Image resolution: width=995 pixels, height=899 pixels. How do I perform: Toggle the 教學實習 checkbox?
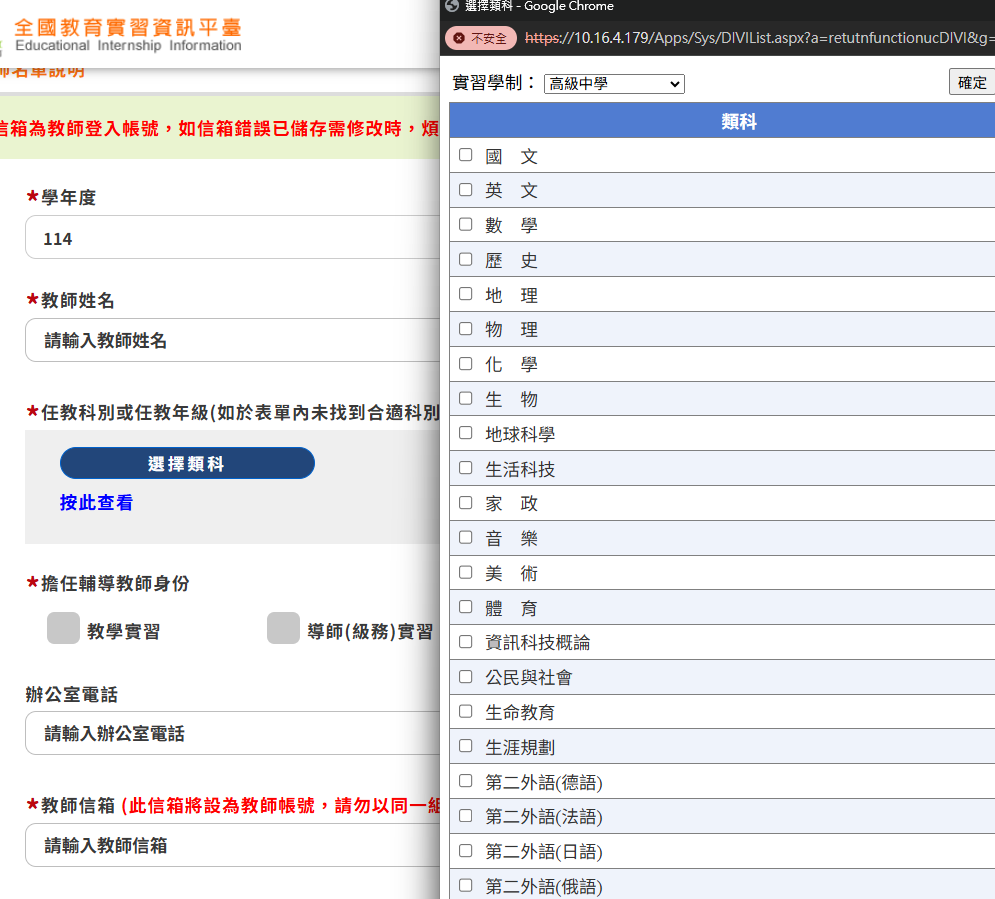tap(63, 629)
